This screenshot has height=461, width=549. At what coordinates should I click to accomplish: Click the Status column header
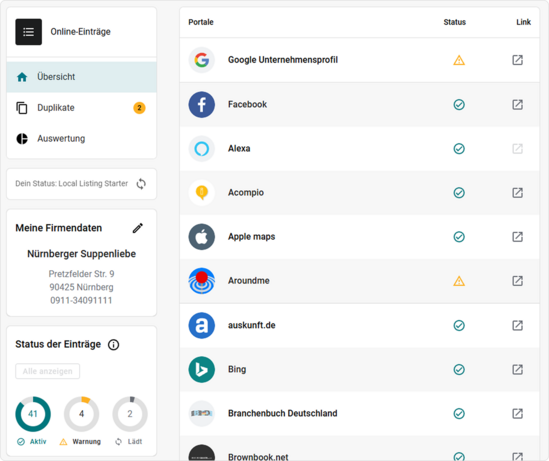click(454, 22)
